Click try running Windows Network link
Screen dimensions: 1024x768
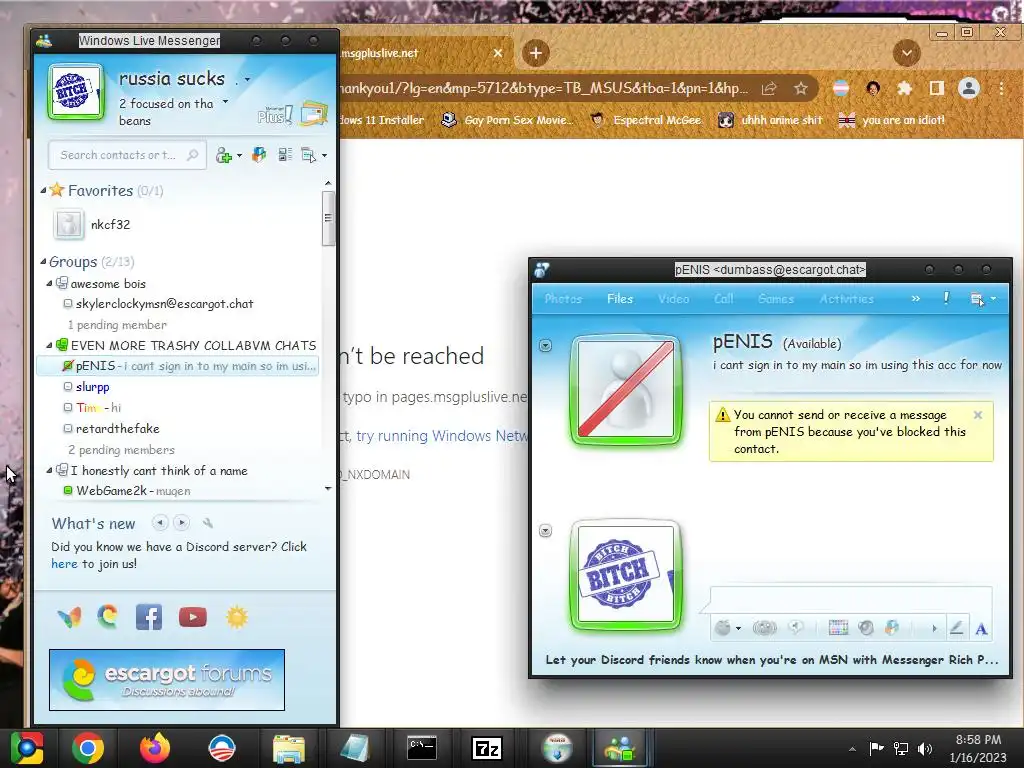pos(441,436)
